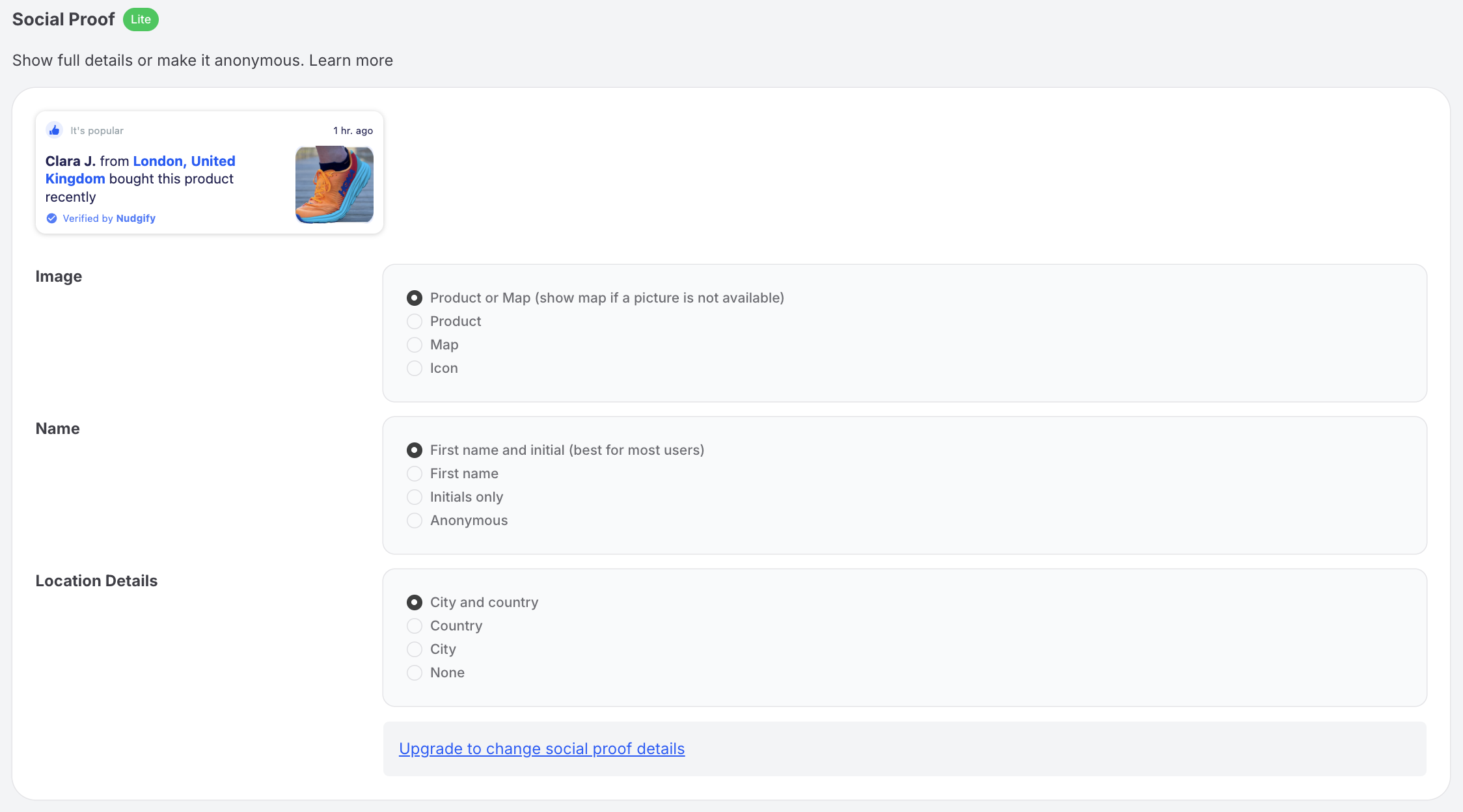The height and width of the screenshot is (812, 1463).
Task: Click the Learn more link
Action: (351, 61)
